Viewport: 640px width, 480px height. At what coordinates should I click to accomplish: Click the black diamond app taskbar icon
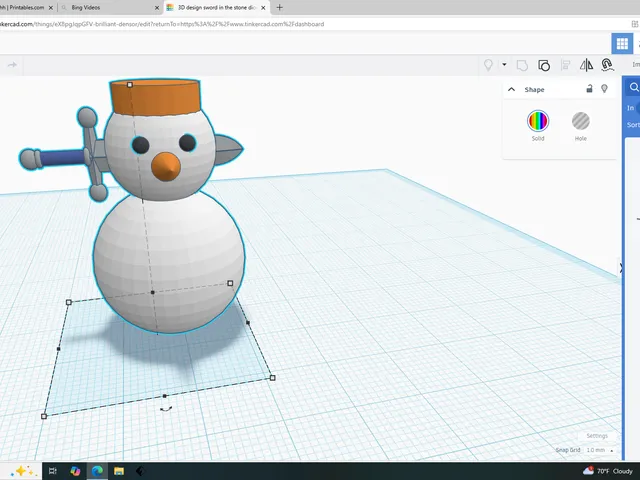(140, 471)
